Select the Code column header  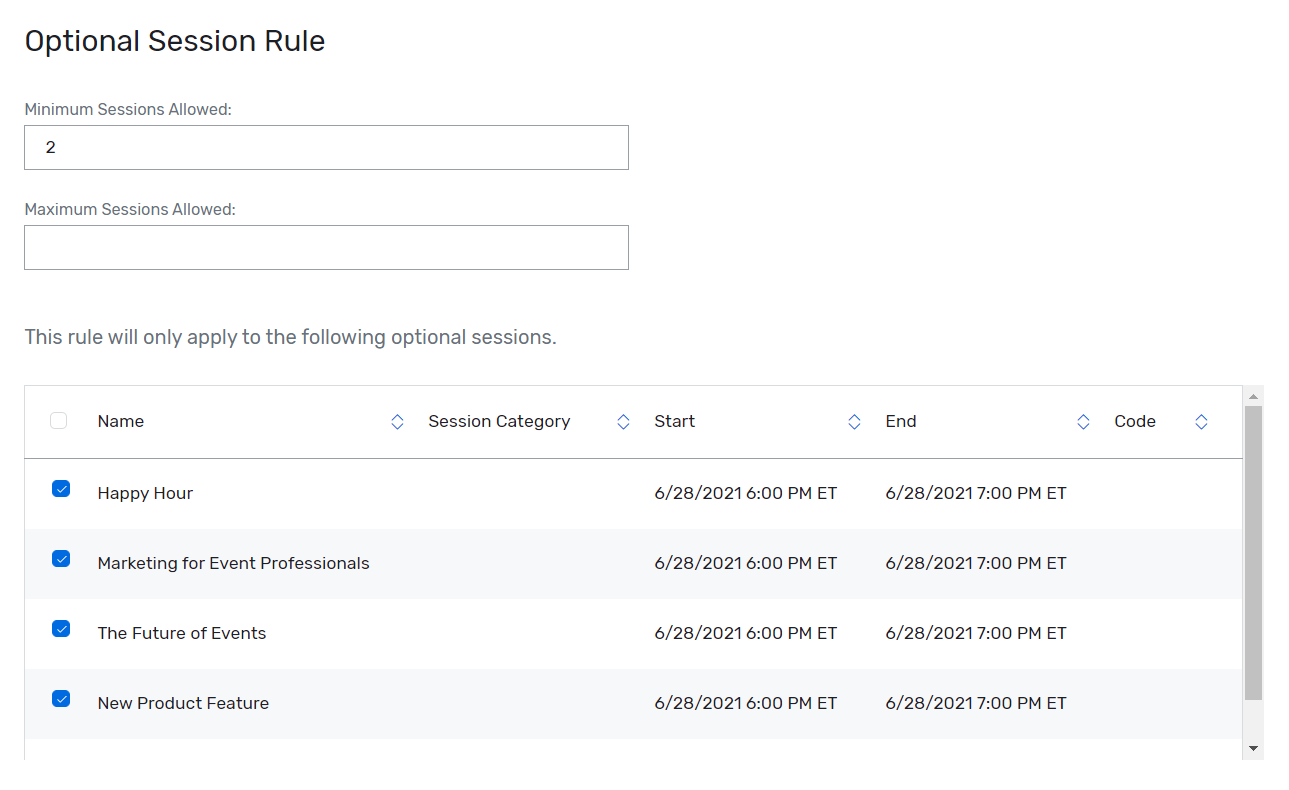[1135, 421]
